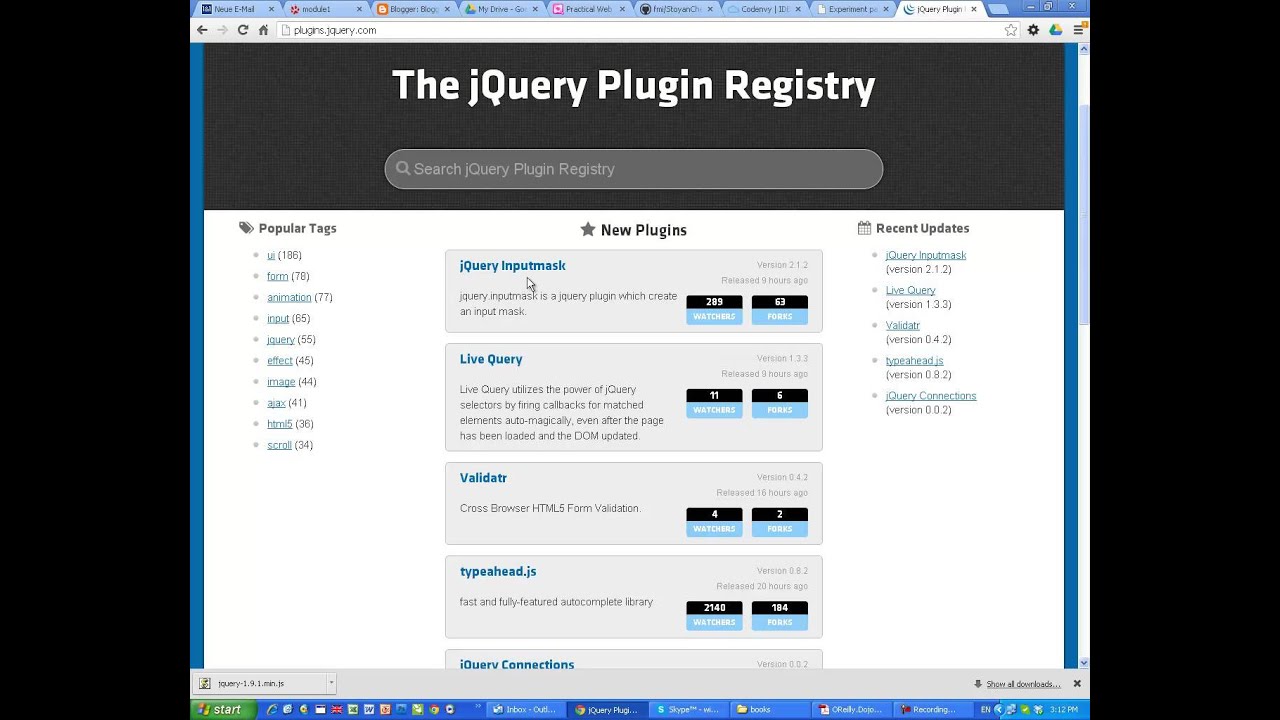The height and width of the screenshot is (720, 1280).
Task: Open new browser tab button
Action: click(x=997, y=9)
